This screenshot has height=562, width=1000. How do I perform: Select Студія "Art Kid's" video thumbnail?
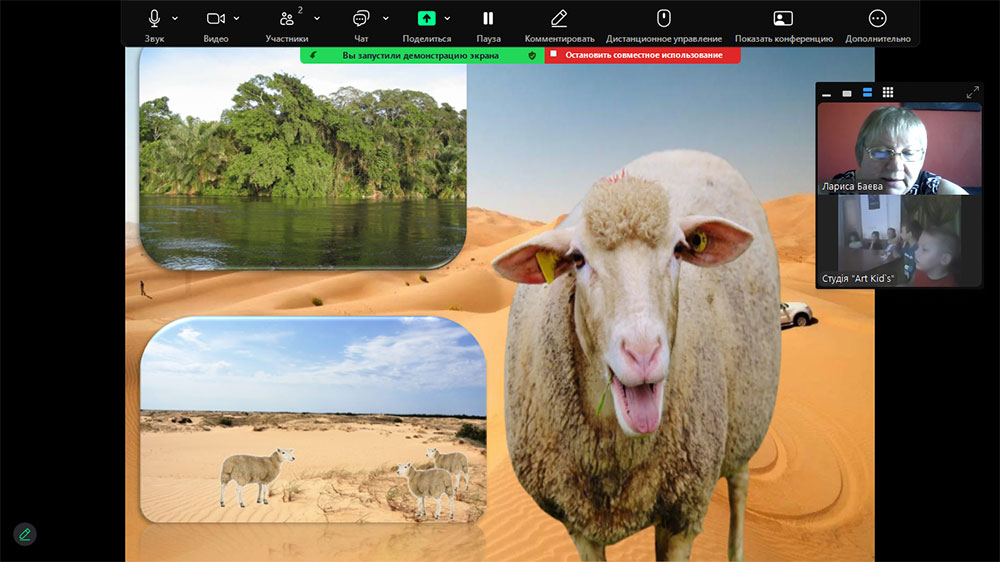[899, 240]
